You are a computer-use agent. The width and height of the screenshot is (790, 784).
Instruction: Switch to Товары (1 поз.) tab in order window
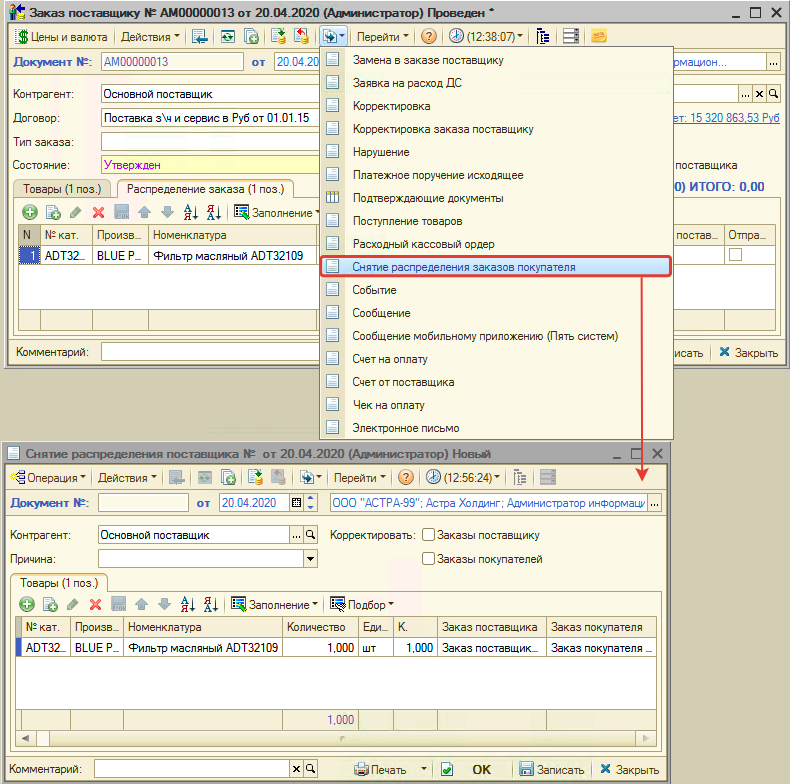[62, 189]
